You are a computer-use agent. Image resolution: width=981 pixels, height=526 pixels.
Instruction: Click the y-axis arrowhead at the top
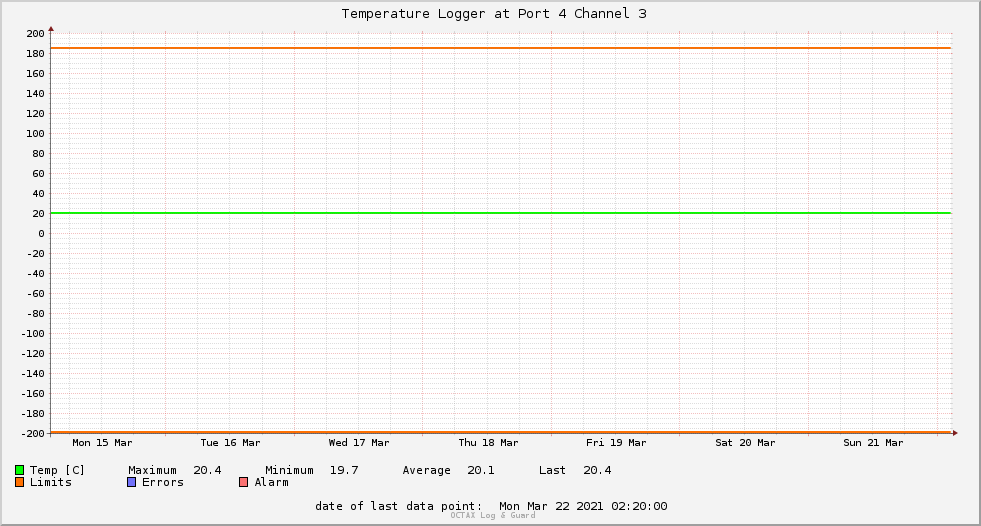pos(51,29)
